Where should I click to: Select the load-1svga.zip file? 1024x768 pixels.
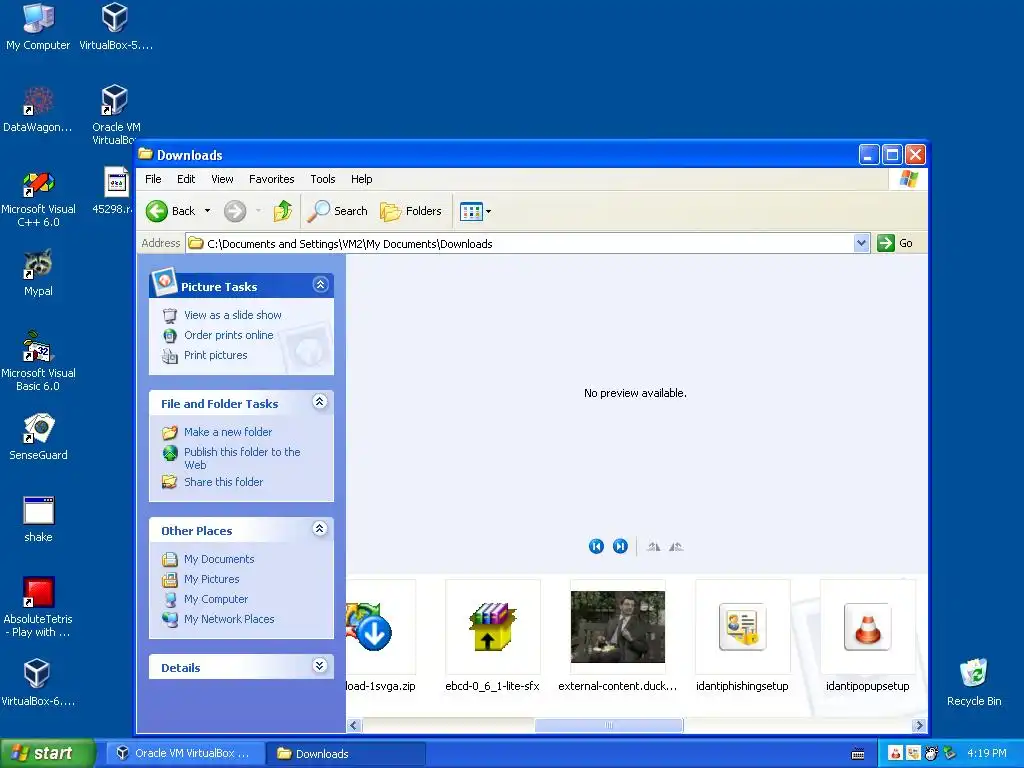click(x=380, y=635)
